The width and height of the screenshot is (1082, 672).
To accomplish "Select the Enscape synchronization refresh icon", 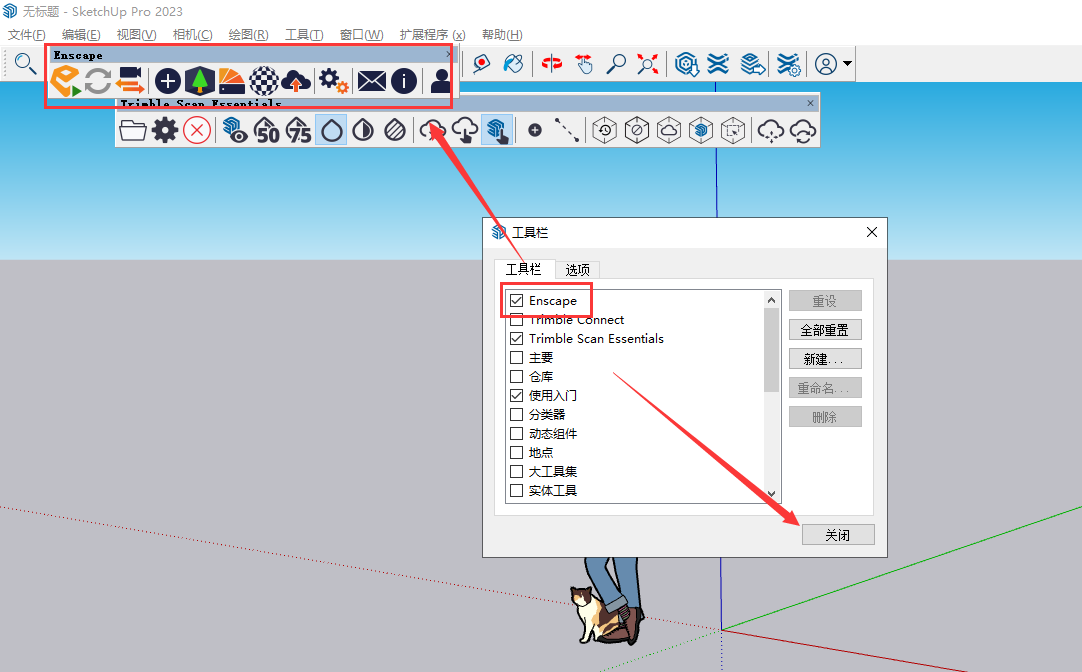I will pyautogui.click(x=99, y=81).
